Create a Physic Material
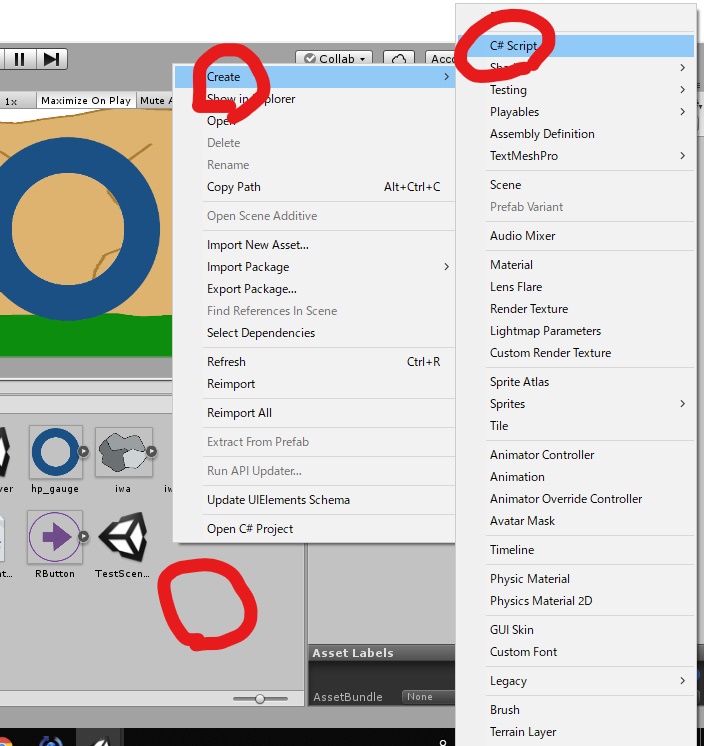The height and width of the screenshot is (746, 704). click(576, 579)
